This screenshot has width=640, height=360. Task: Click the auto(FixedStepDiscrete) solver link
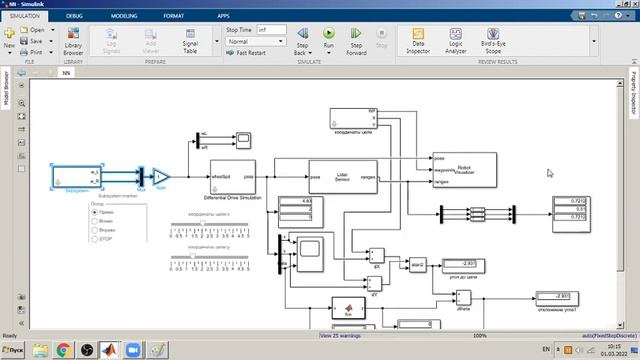click(609, 336)
